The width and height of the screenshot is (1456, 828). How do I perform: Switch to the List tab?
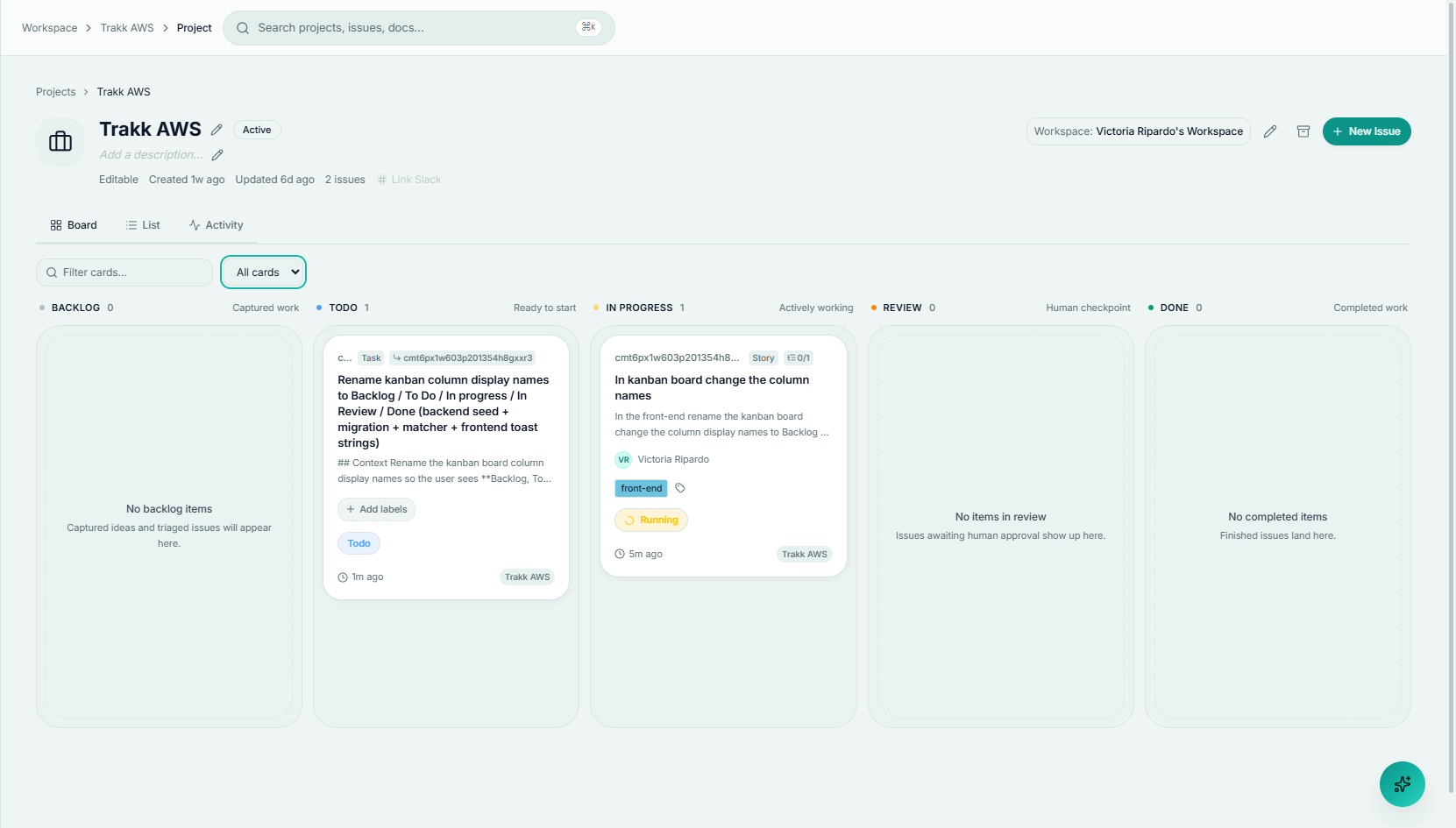[143, 225]
